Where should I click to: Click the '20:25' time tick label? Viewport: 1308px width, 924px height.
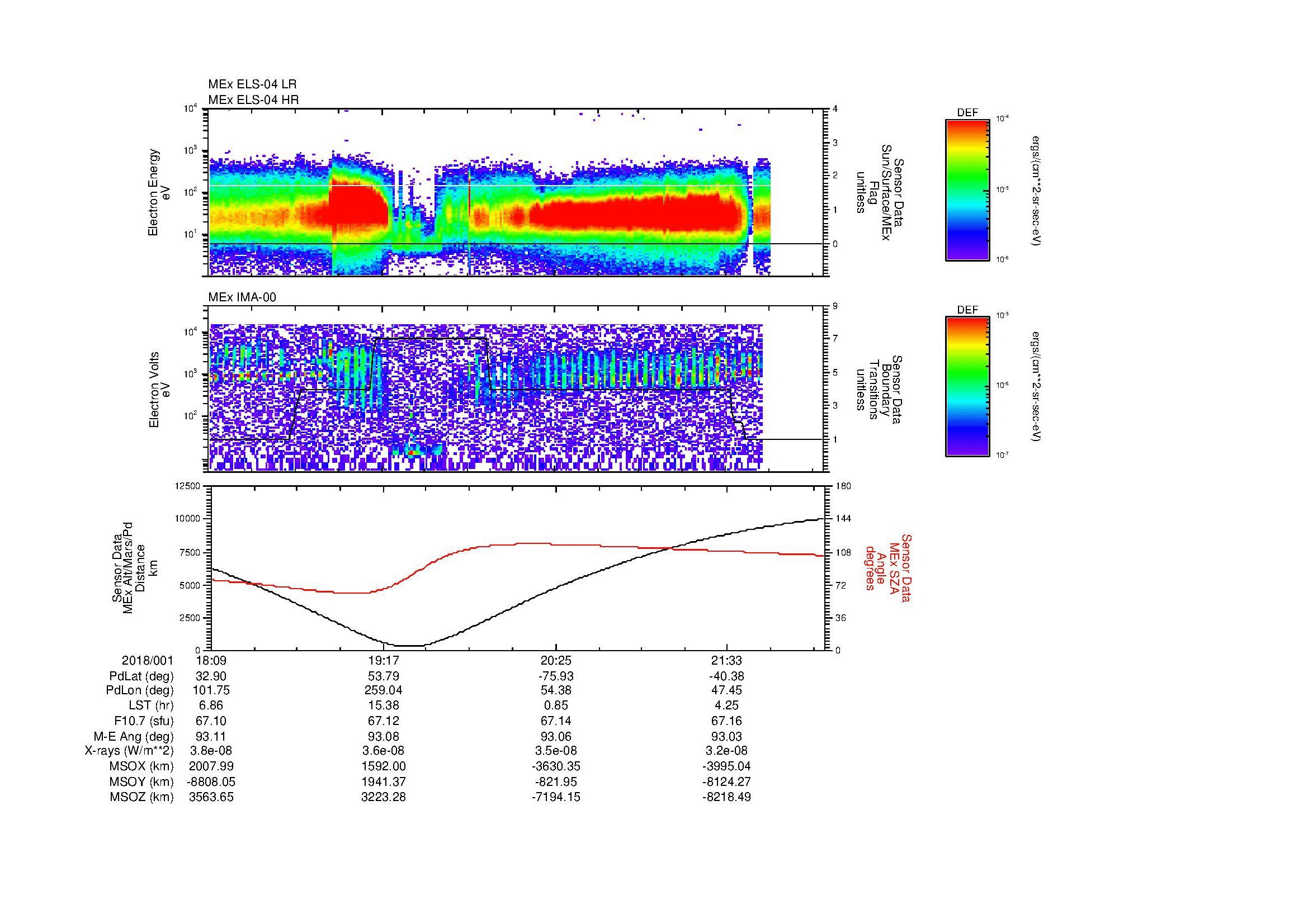click(555, 661)
